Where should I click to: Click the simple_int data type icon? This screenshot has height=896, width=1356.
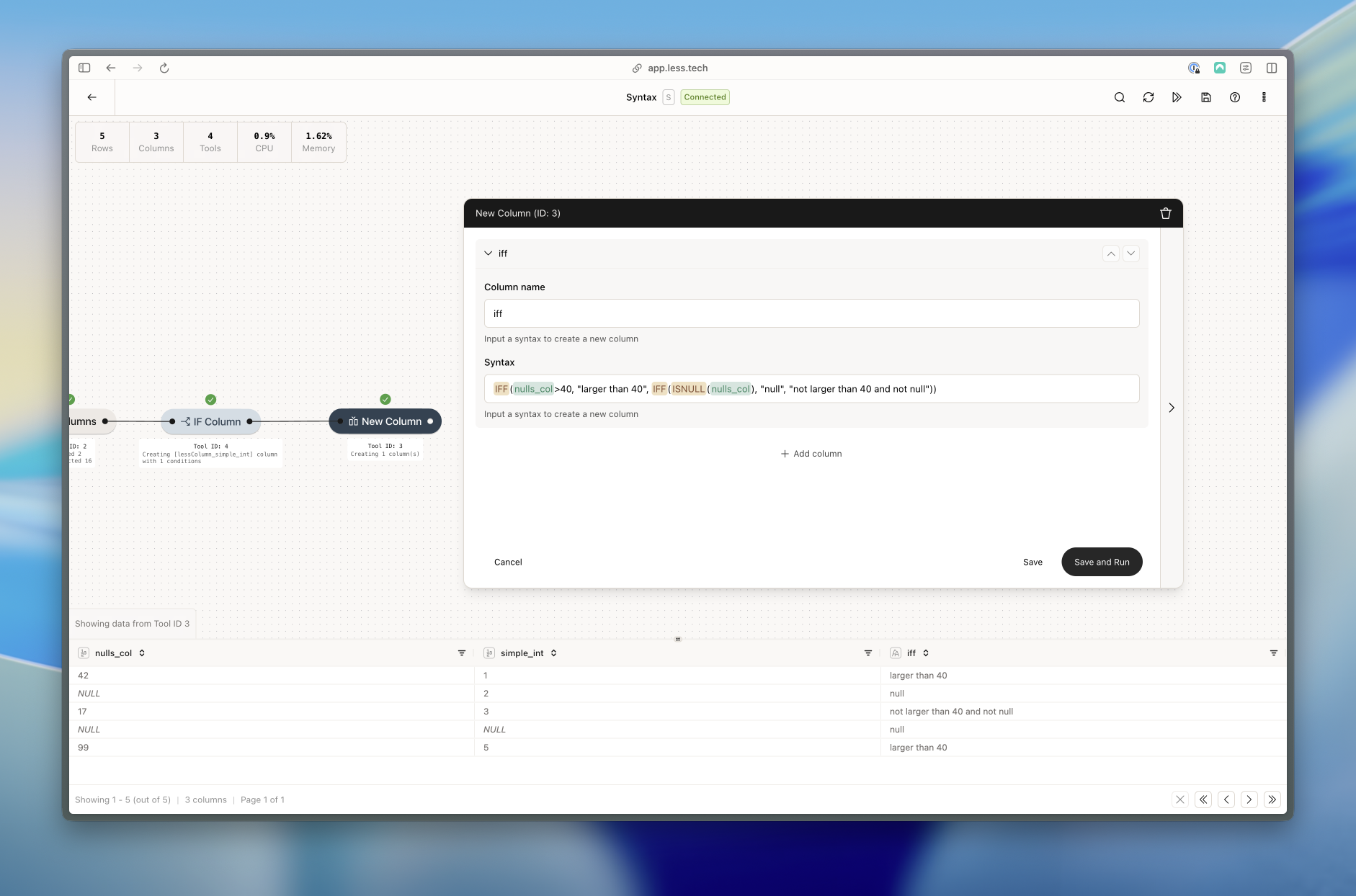click(489, 653)
